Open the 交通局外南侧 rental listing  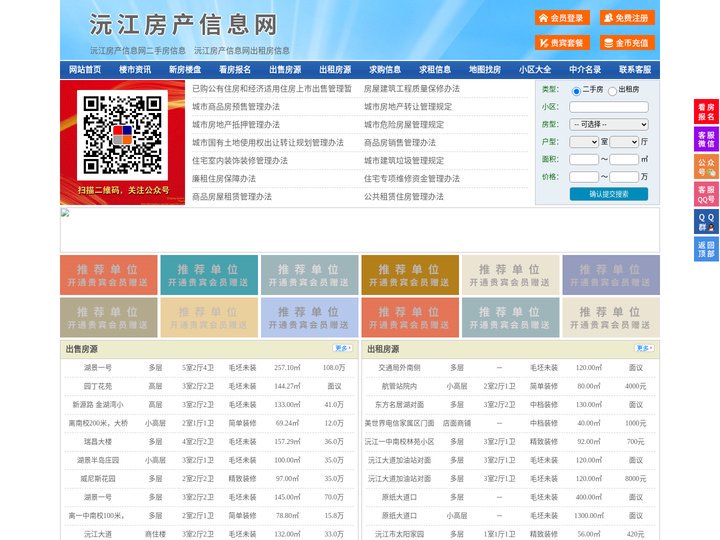pyautogui.click(x=399, y=368)
